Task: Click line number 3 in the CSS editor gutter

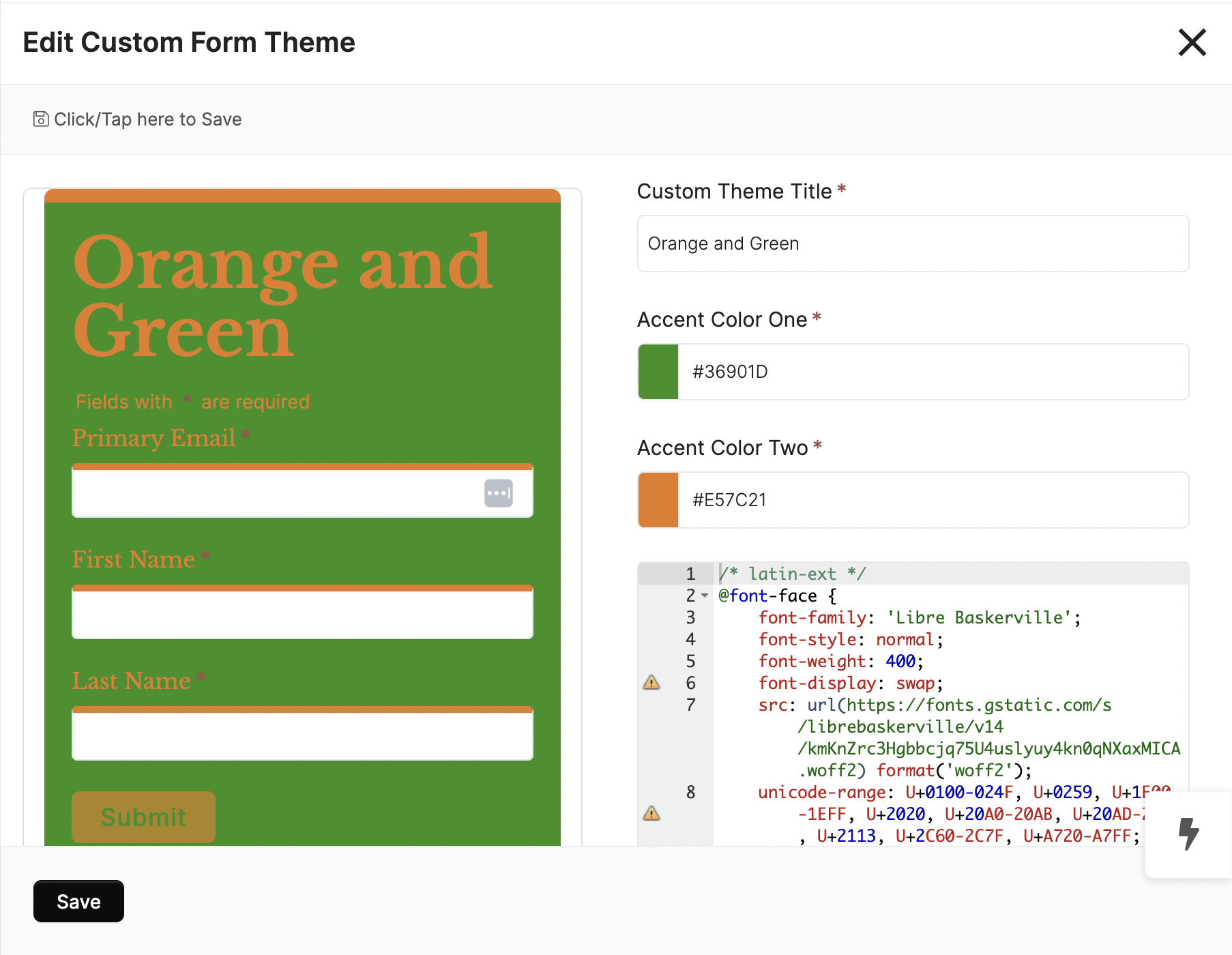Action: coord(690,617)
